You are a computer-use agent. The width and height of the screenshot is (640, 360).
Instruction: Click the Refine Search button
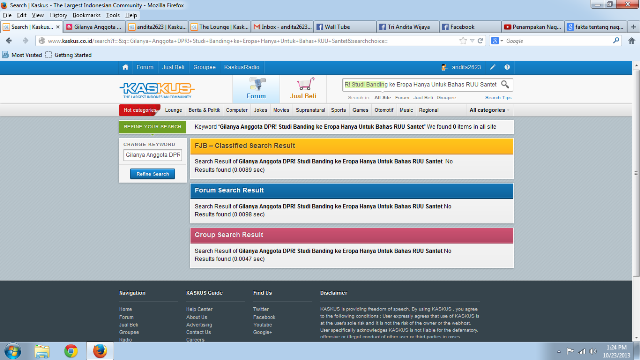pos(152,174)
